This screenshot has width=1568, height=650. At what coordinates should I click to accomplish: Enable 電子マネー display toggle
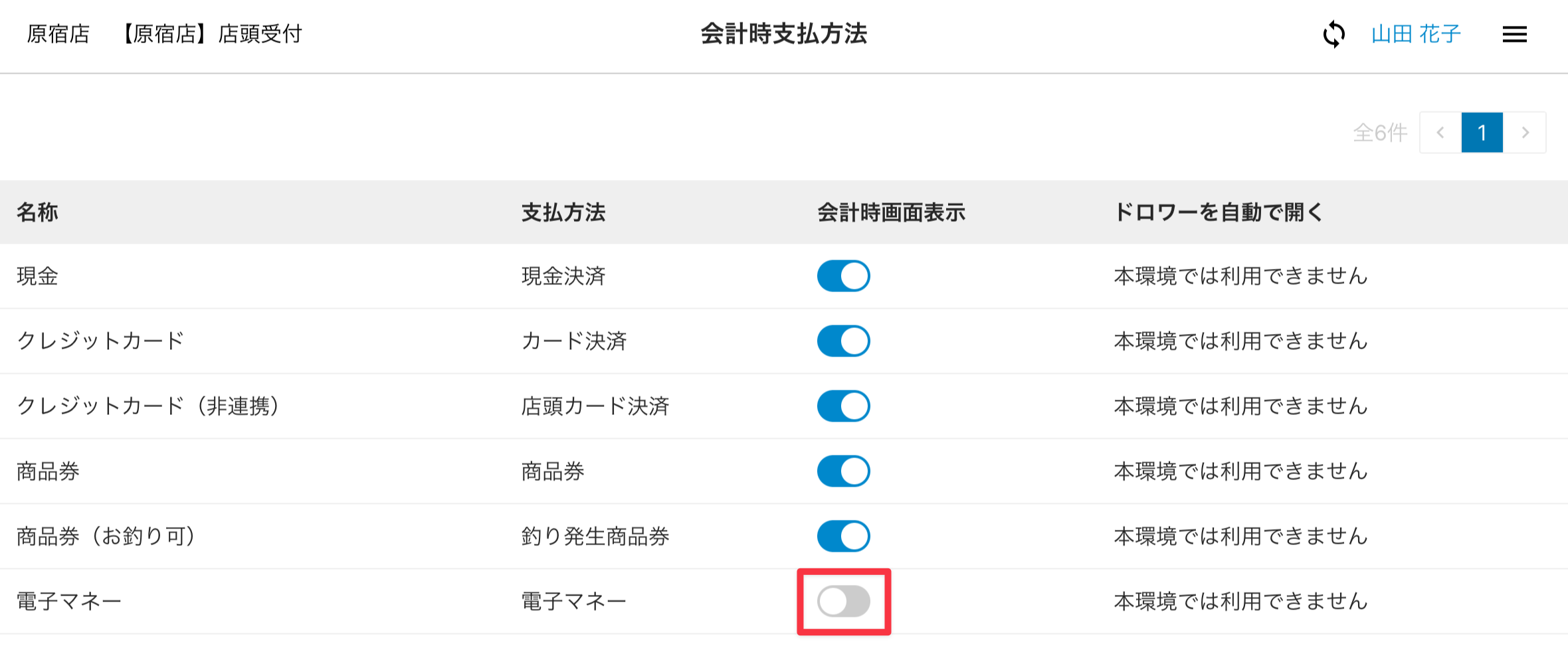tap(843, 602)
